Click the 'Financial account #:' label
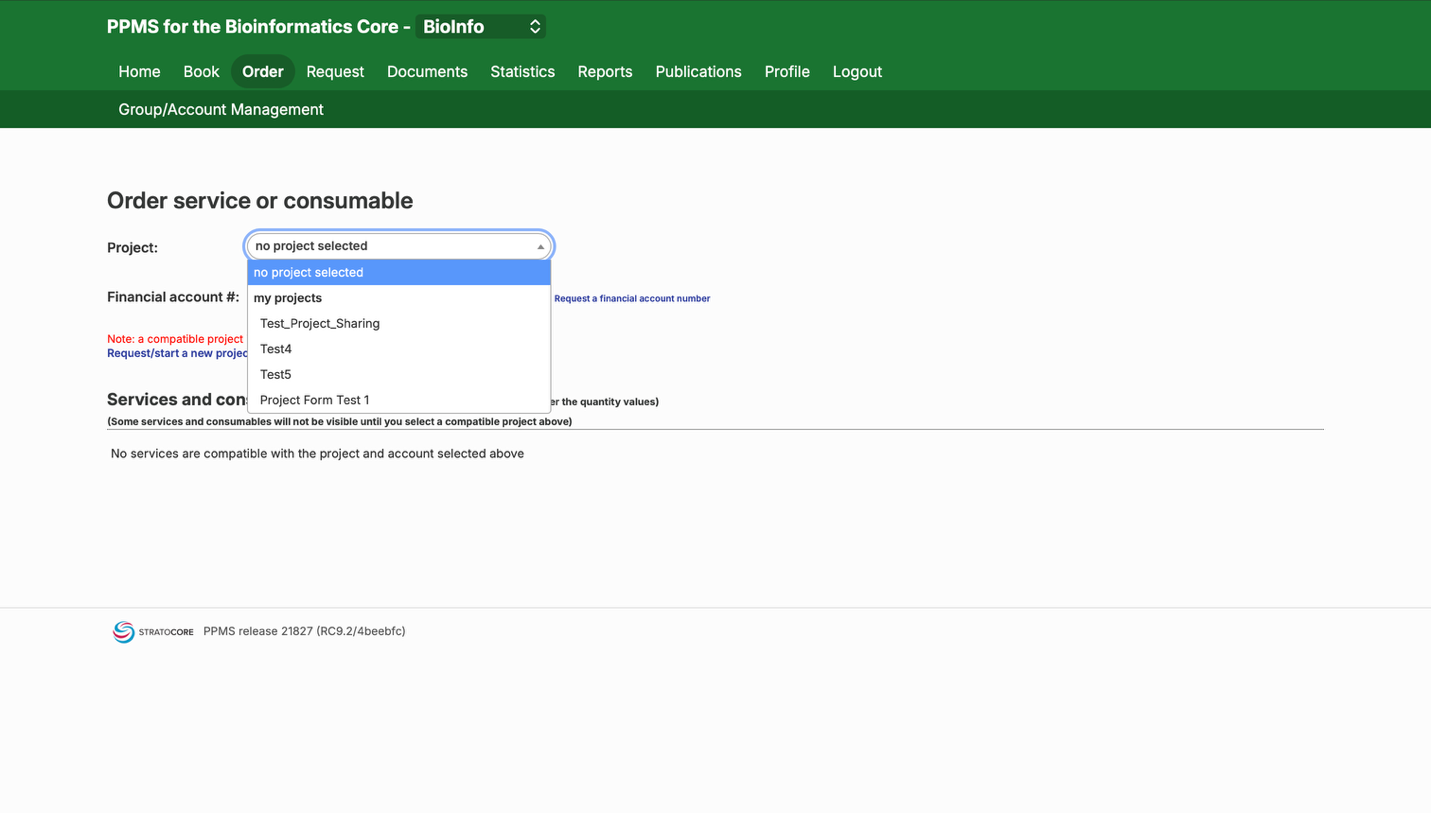 pyautogui.click(x=173, y=297)
